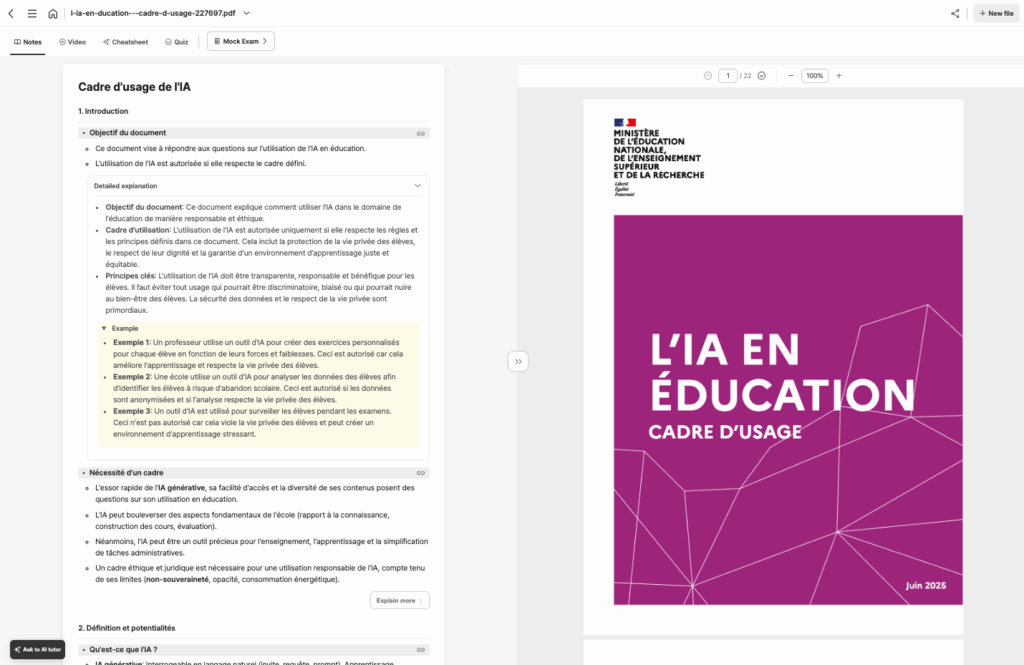This screenshot has width=1024, height=665.
Task: Click the Explain more button
Action: (x=399, y=601)
